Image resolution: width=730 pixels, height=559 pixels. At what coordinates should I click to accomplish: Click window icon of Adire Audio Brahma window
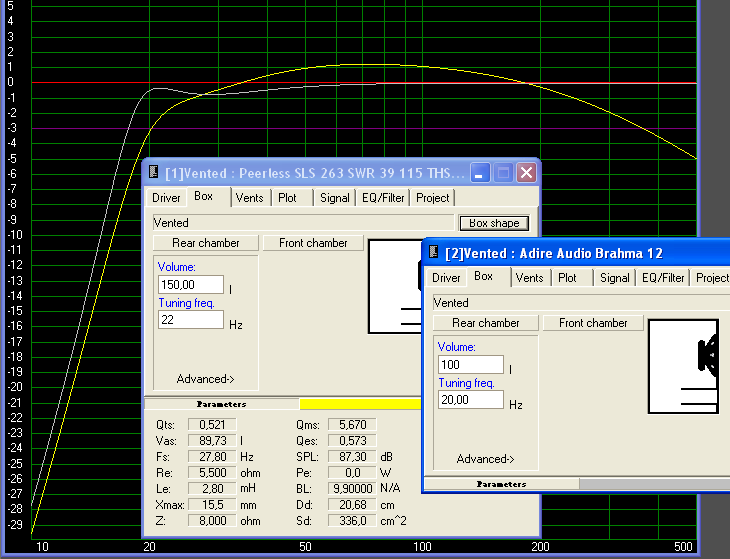tap(433, 252)
